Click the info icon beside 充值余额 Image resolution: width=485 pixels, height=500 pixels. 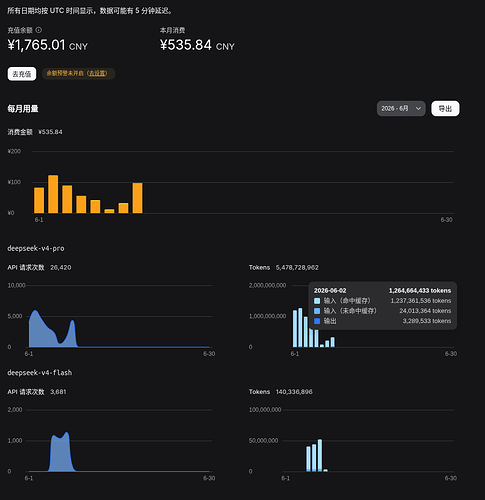pyautogui.click(x=39, y=30)
